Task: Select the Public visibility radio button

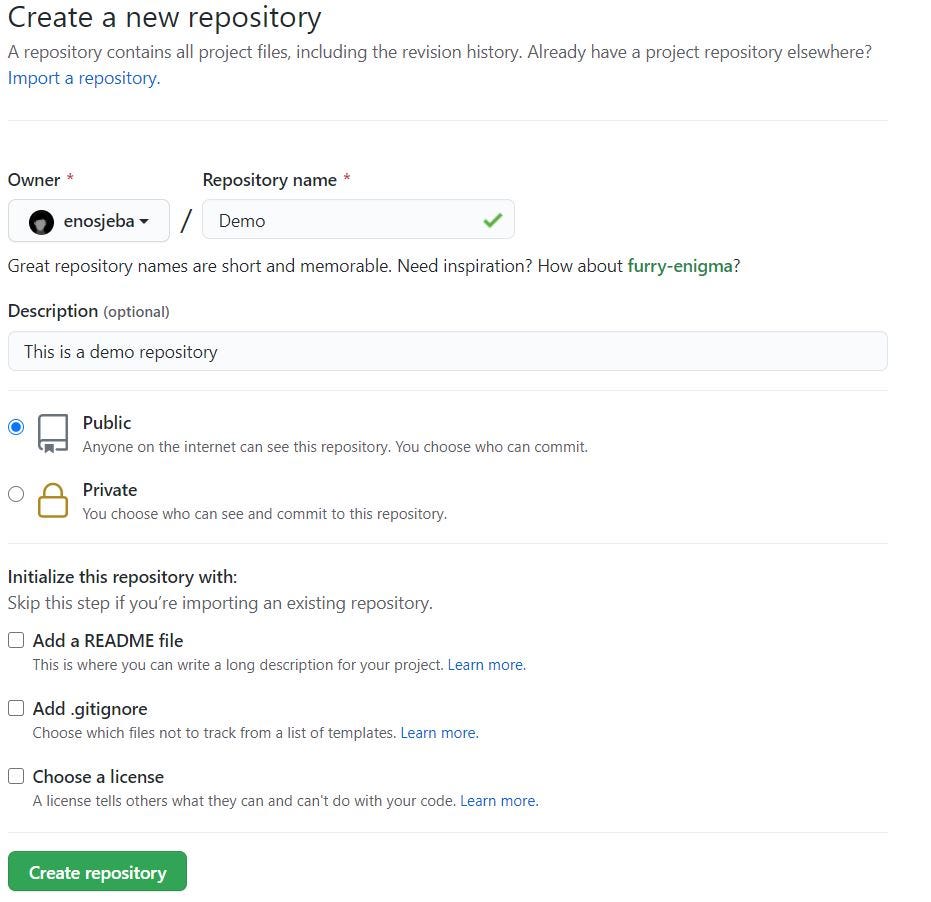Action: [x=16, y=427]
